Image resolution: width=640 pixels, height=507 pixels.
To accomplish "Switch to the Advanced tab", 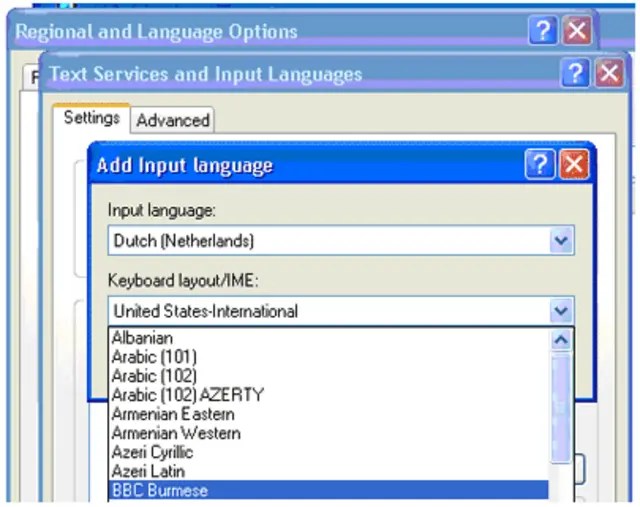I will point(173,120).
